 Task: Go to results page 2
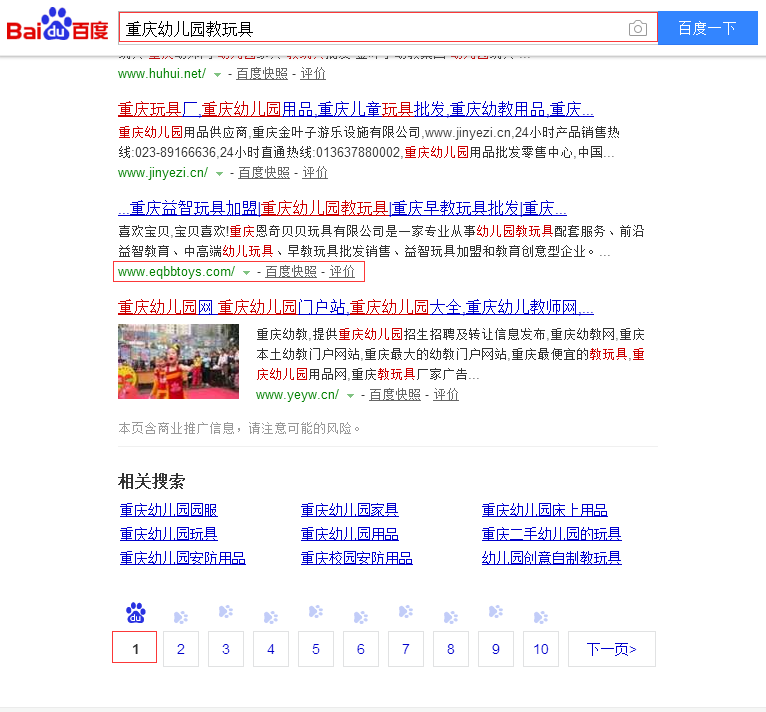point(181,649)
